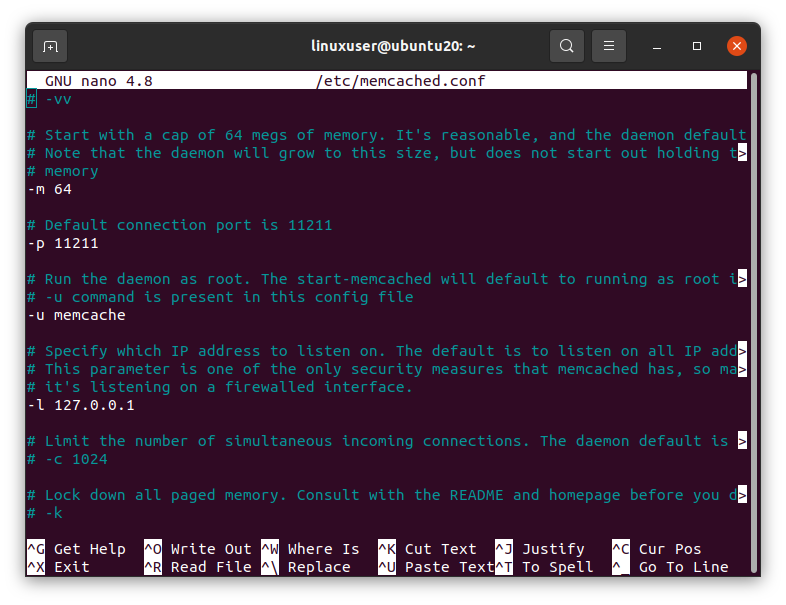
Task: Click the ^X Exit shortcut
Action: [x=58, y=567]
